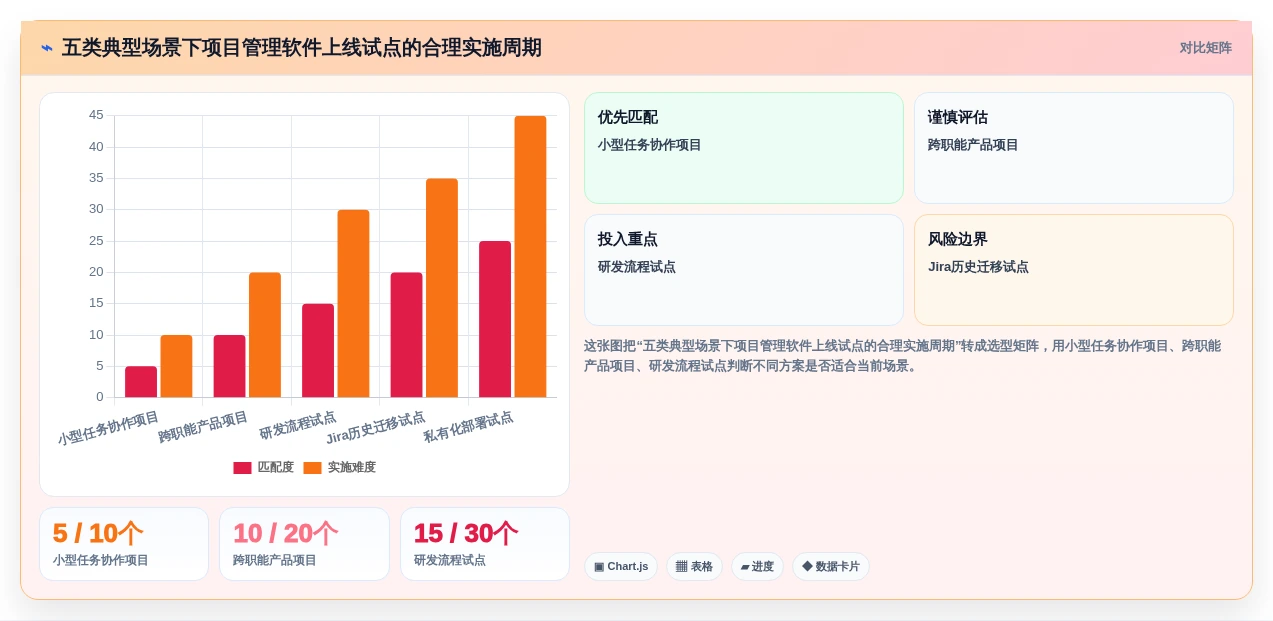1273x621 pixels.
Task: Click the lightning icon beside the title
Action: (47, 48)
